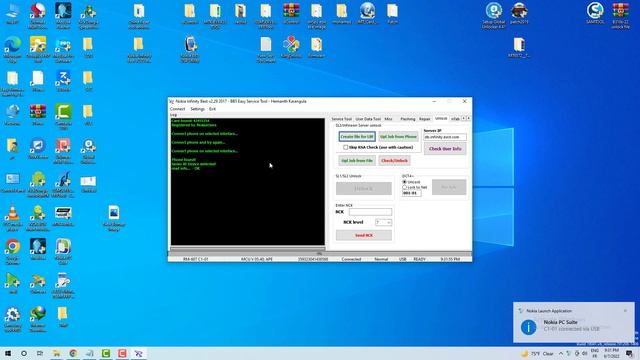640x360 pixels.
Task: Click the Exit menu item
Action: click(212, 109)
